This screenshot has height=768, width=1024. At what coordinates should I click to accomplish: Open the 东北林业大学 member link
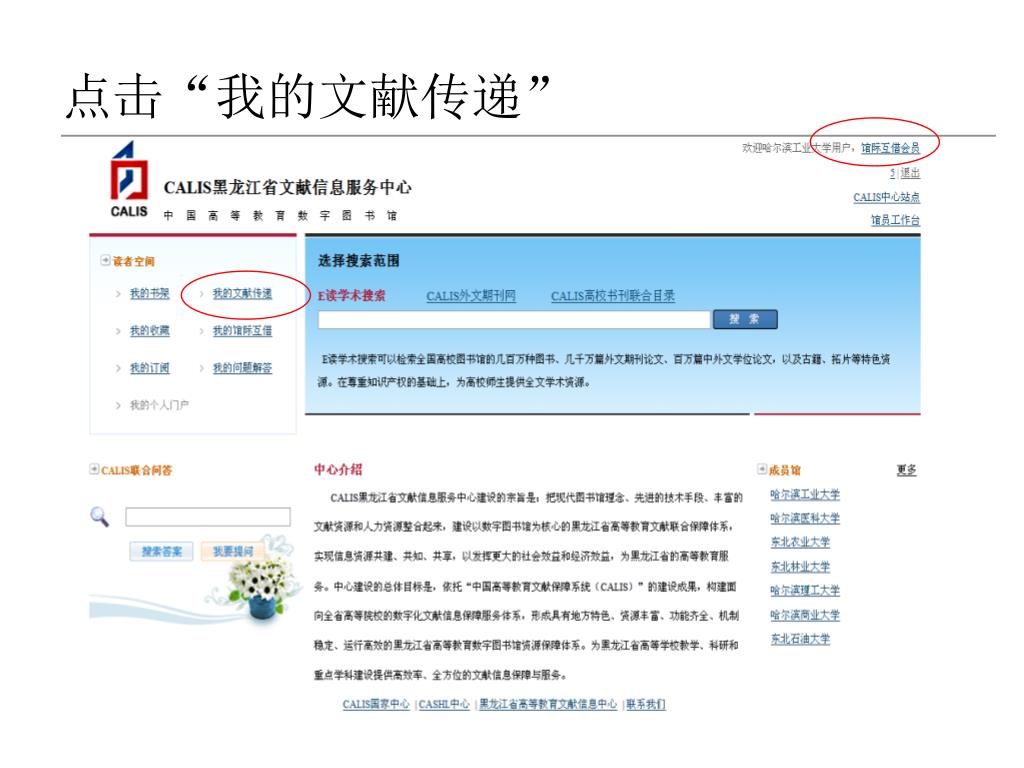pyautogui.click(x=800, y=566)
